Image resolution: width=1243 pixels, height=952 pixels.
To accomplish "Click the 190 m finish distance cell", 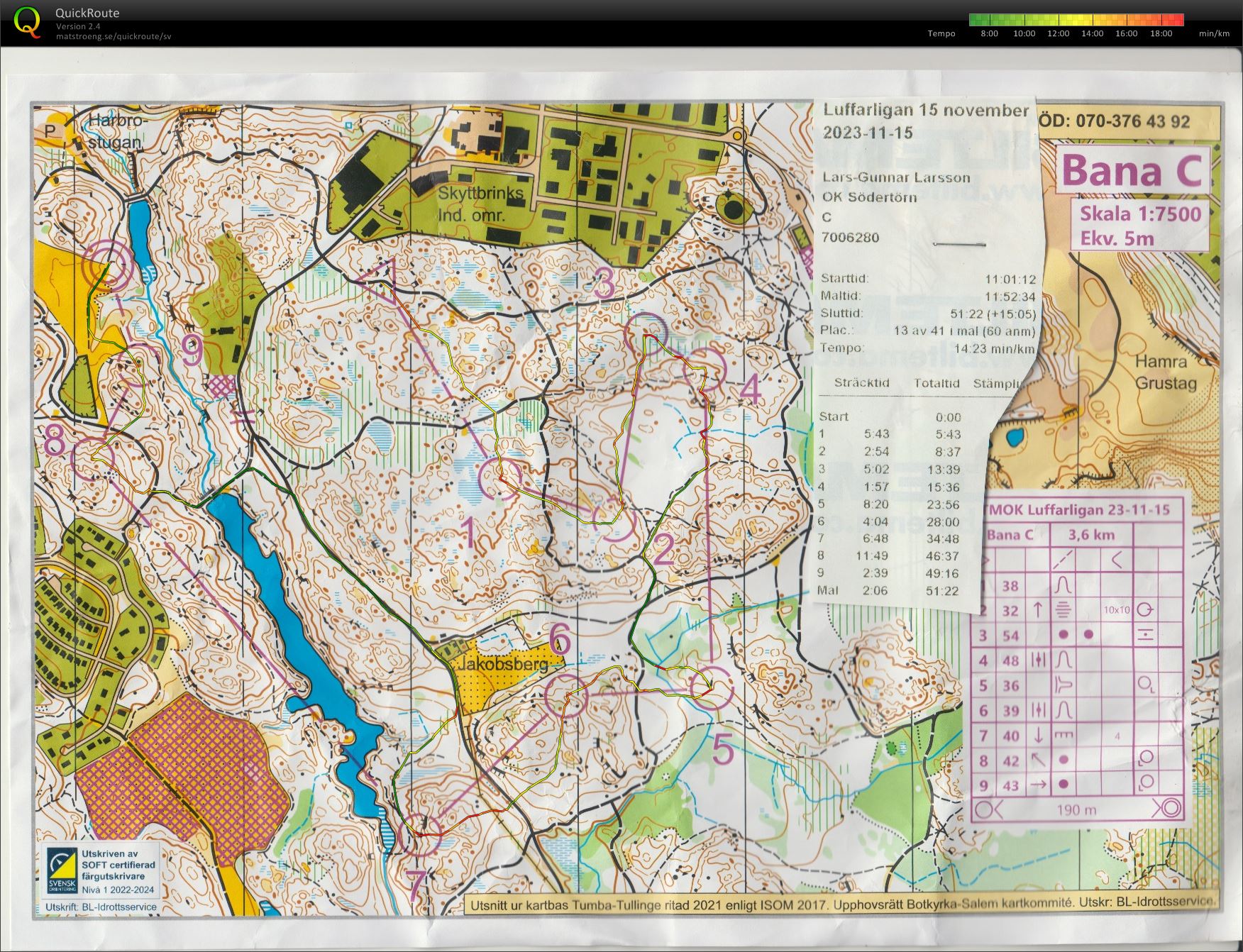I will point(1076,810).
